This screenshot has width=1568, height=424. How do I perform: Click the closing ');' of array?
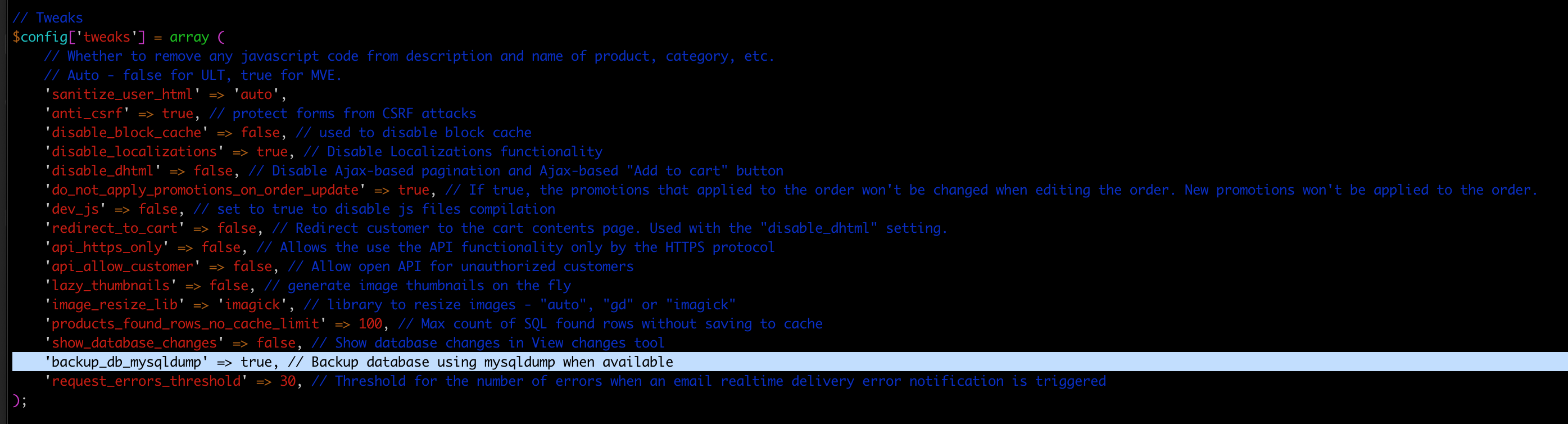[x=20, y=400]
